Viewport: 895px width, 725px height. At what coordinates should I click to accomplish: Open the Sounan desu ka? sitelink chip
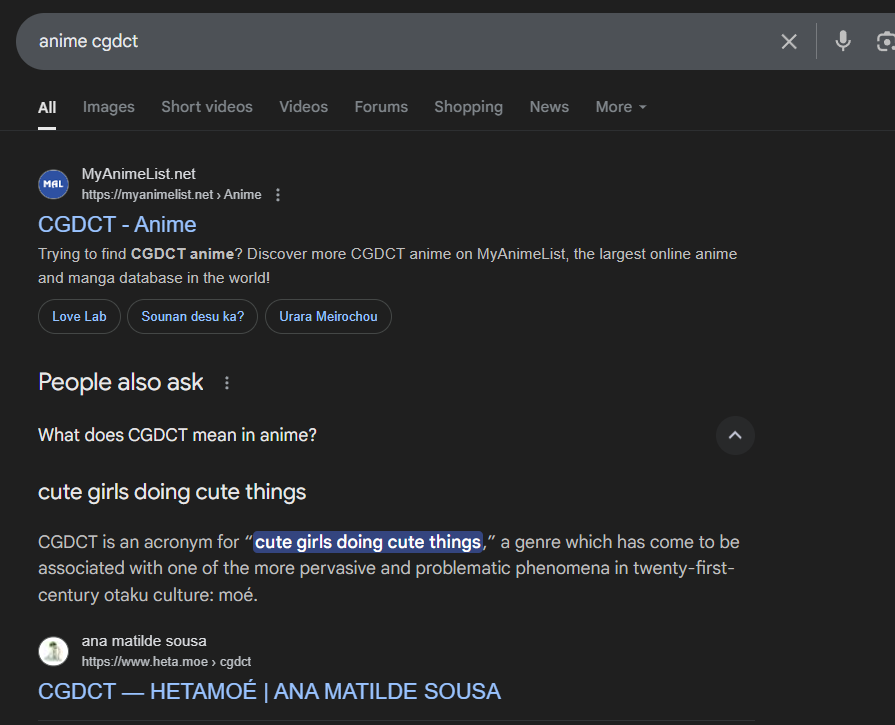point(192,316)
